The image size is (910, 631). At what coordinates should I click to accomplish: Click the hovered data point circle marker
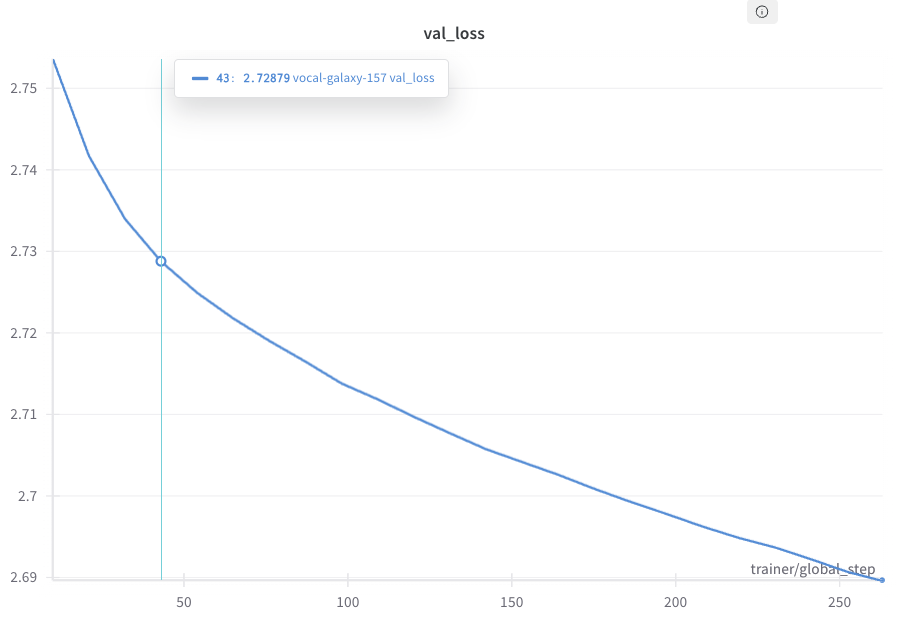[161, 261]
